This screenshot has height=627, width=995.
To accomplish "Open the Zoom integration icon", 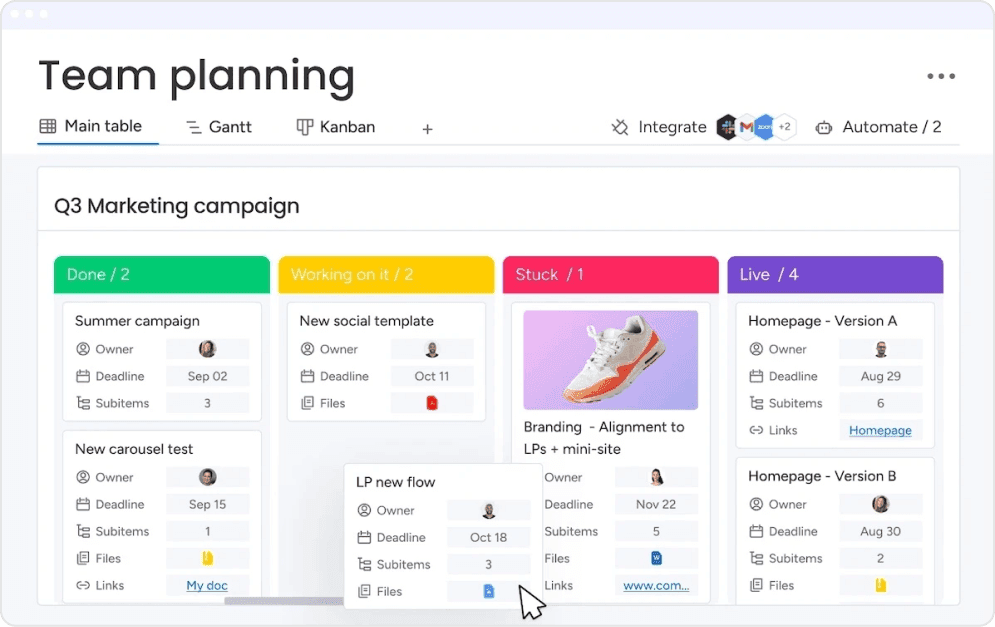I will point(766,126).
